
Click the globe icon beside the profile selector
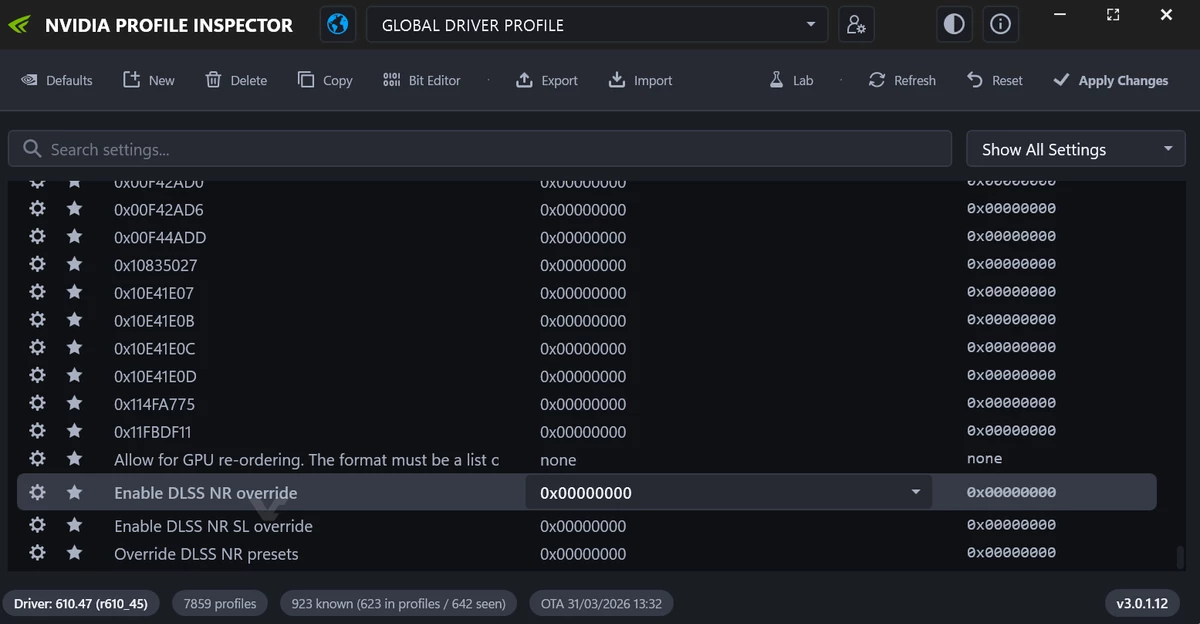coord(338,25)
